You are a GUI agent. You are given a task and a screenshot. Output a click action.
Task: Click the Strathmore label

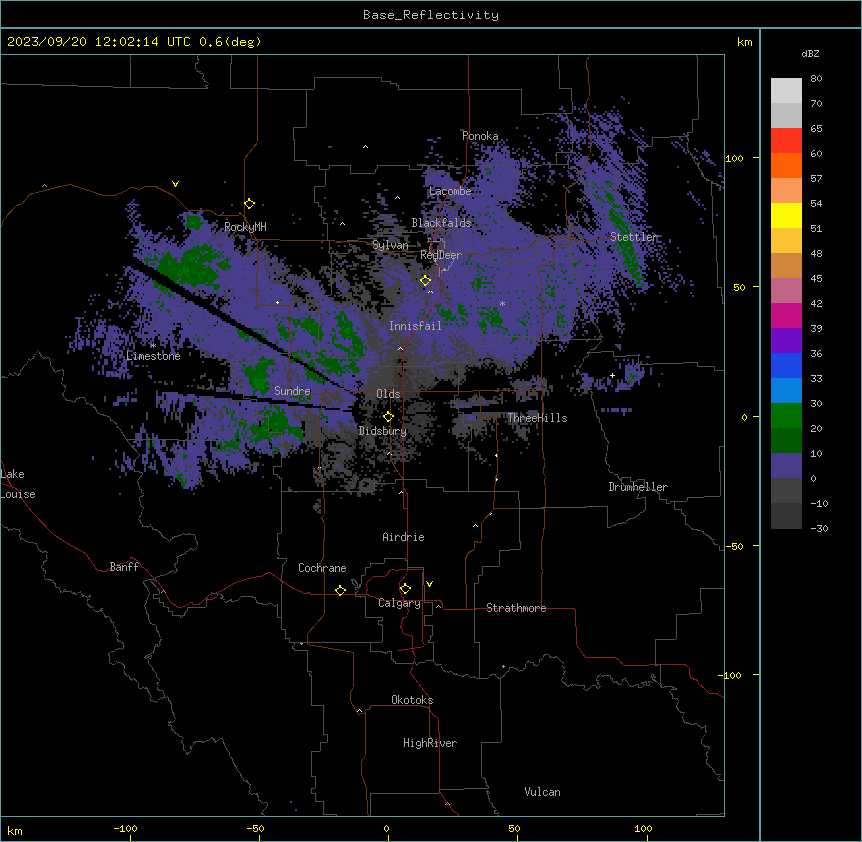pyautogui.click(x=516, y=608)
